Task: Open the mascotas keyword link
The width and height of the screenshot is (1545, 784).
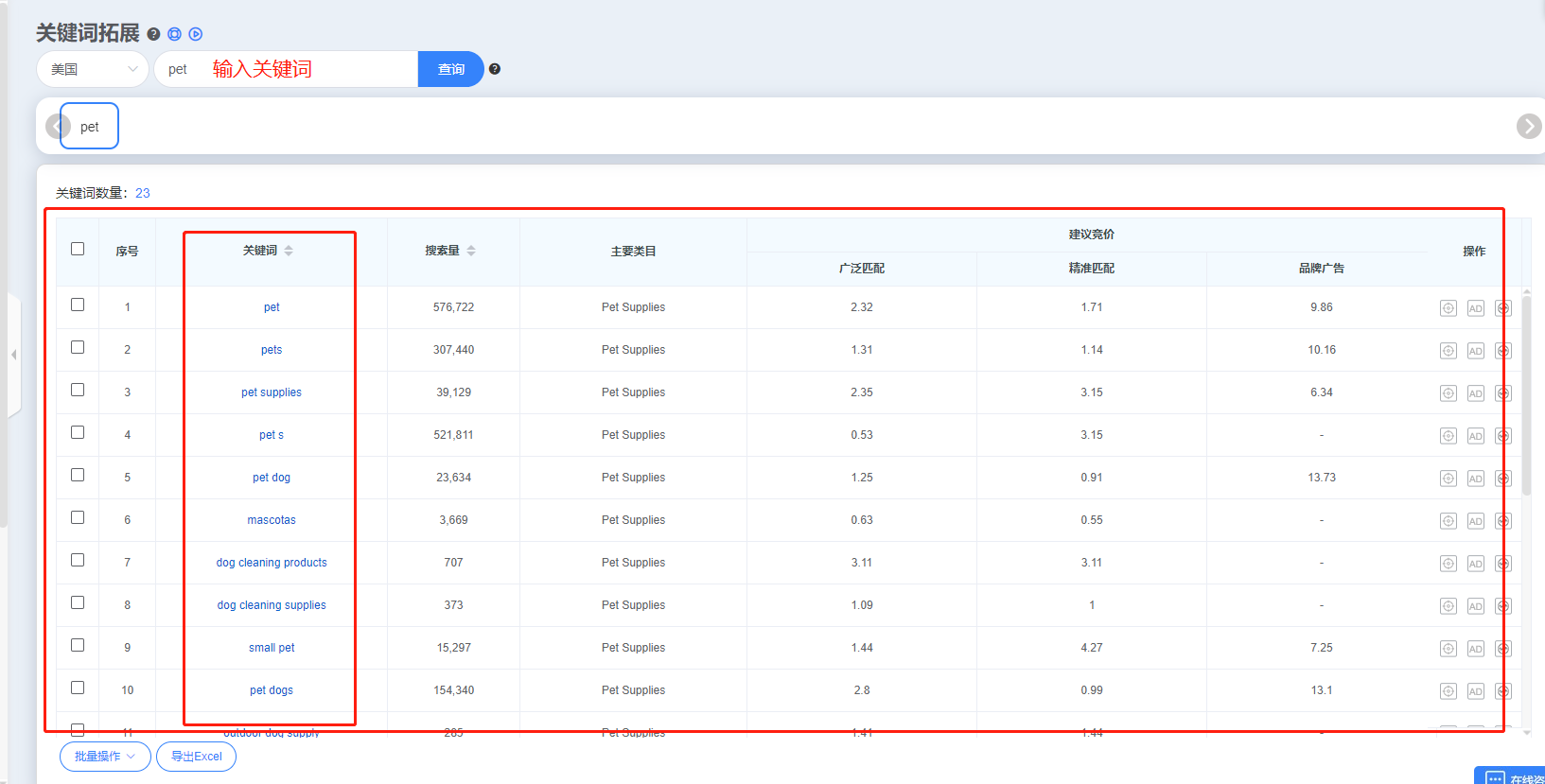Action: point(272,520)
